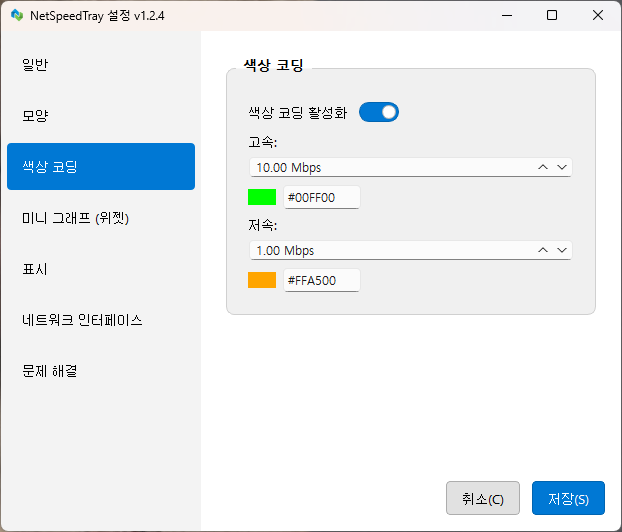Screen dimensions: 622x532
Task: Pick the green 고속 color swatch
Action: pyautogui.click(x=262, y=197)
